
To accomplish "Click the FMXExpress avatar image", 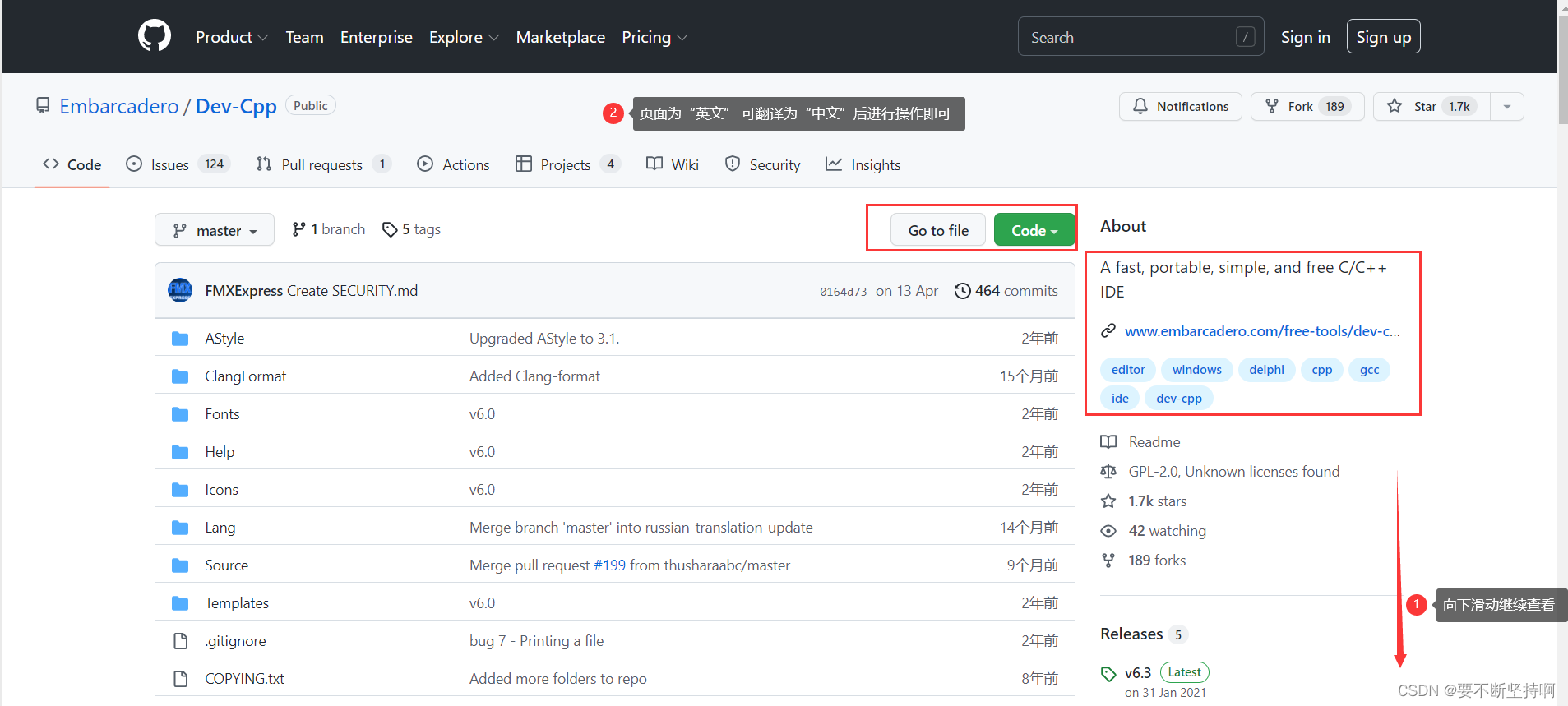I will tap(180, 290).
